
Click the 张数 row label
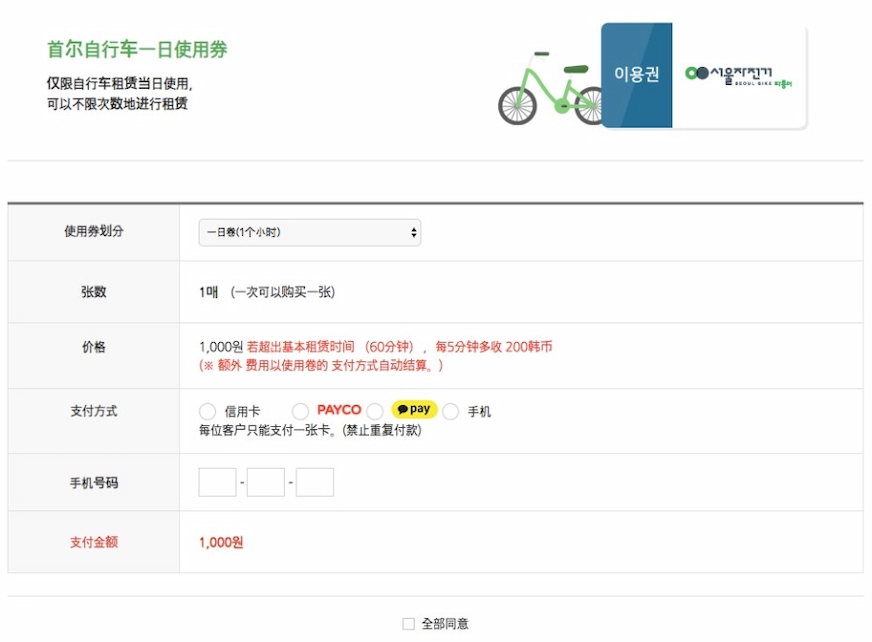click(94, 292)
